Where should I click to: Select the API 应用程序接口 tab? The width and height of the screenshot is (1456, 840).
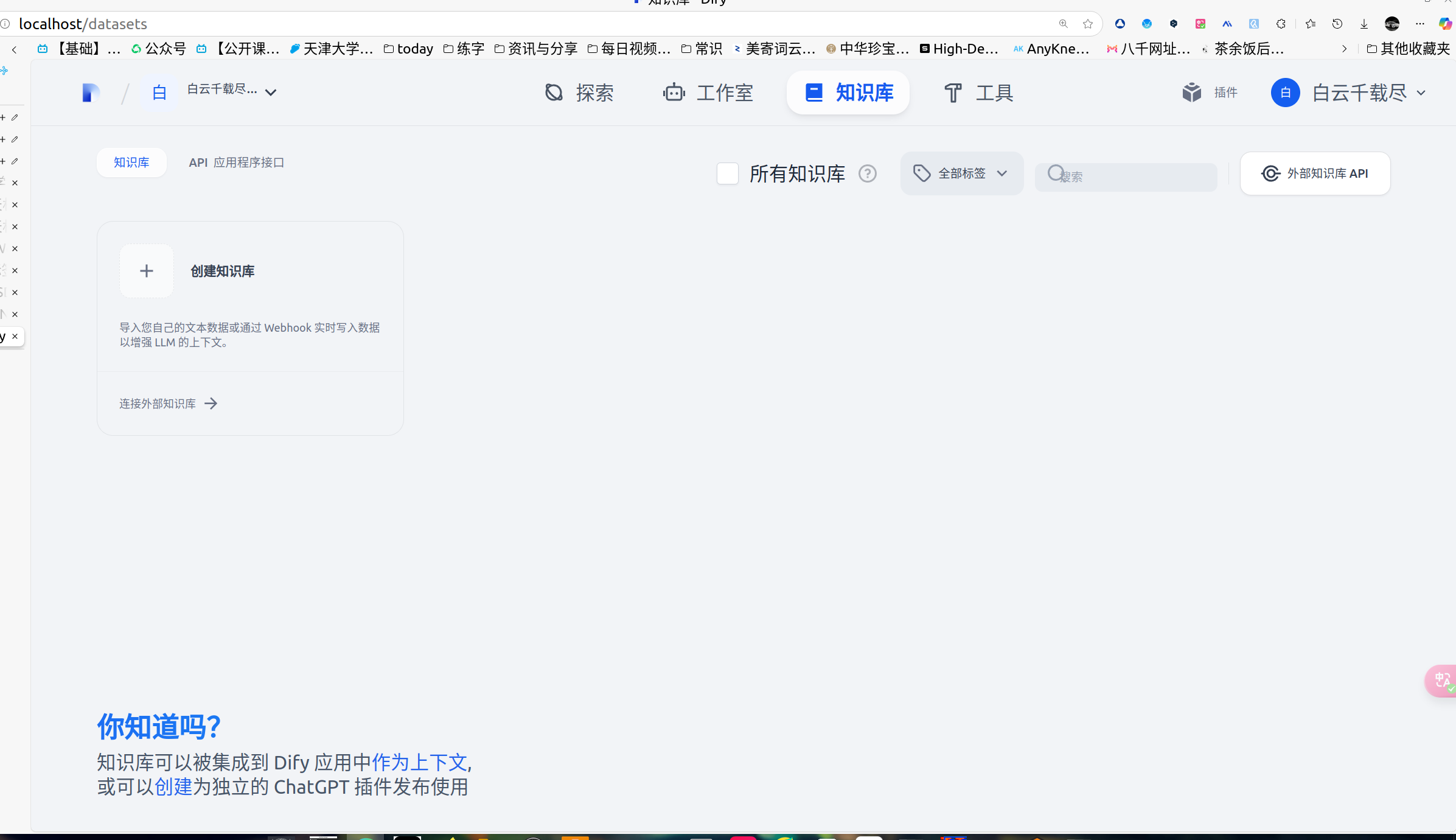point(237,163)
